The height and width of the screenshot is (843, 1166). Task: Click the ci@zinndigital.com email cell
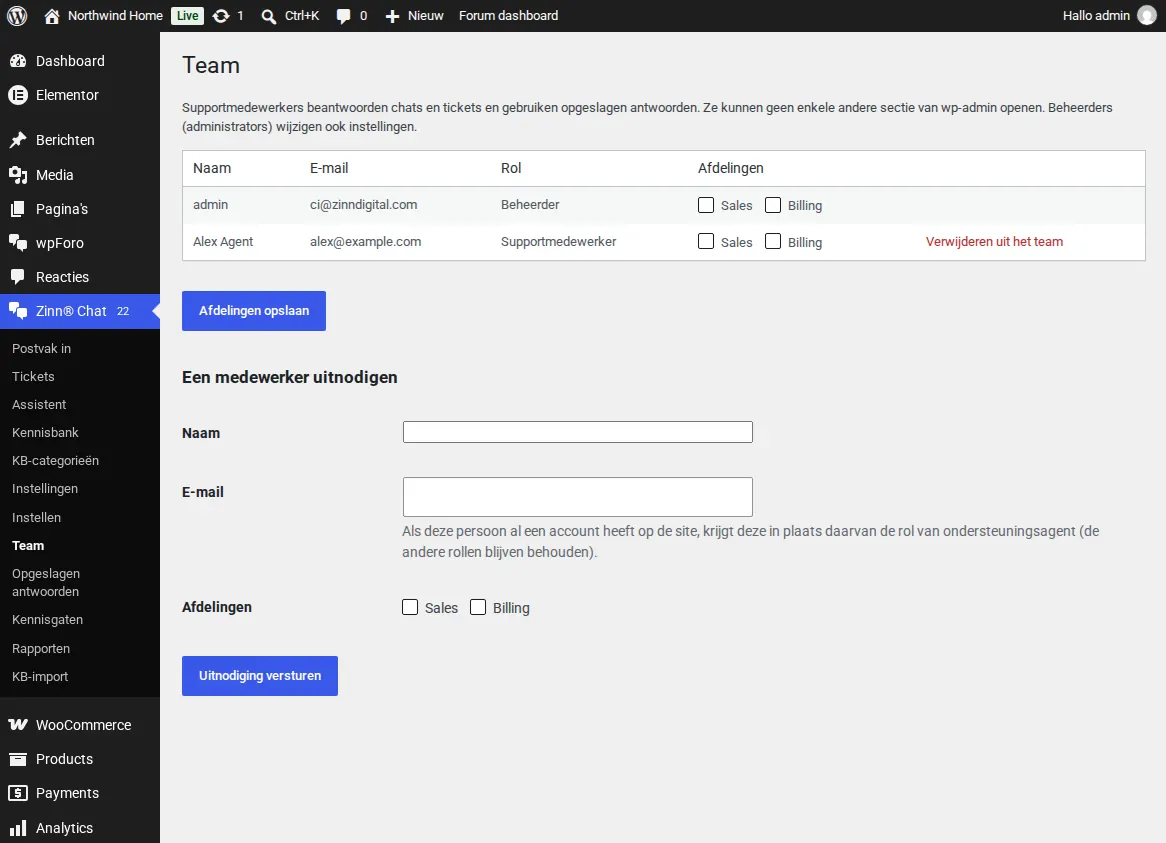(x=364, y=204)
